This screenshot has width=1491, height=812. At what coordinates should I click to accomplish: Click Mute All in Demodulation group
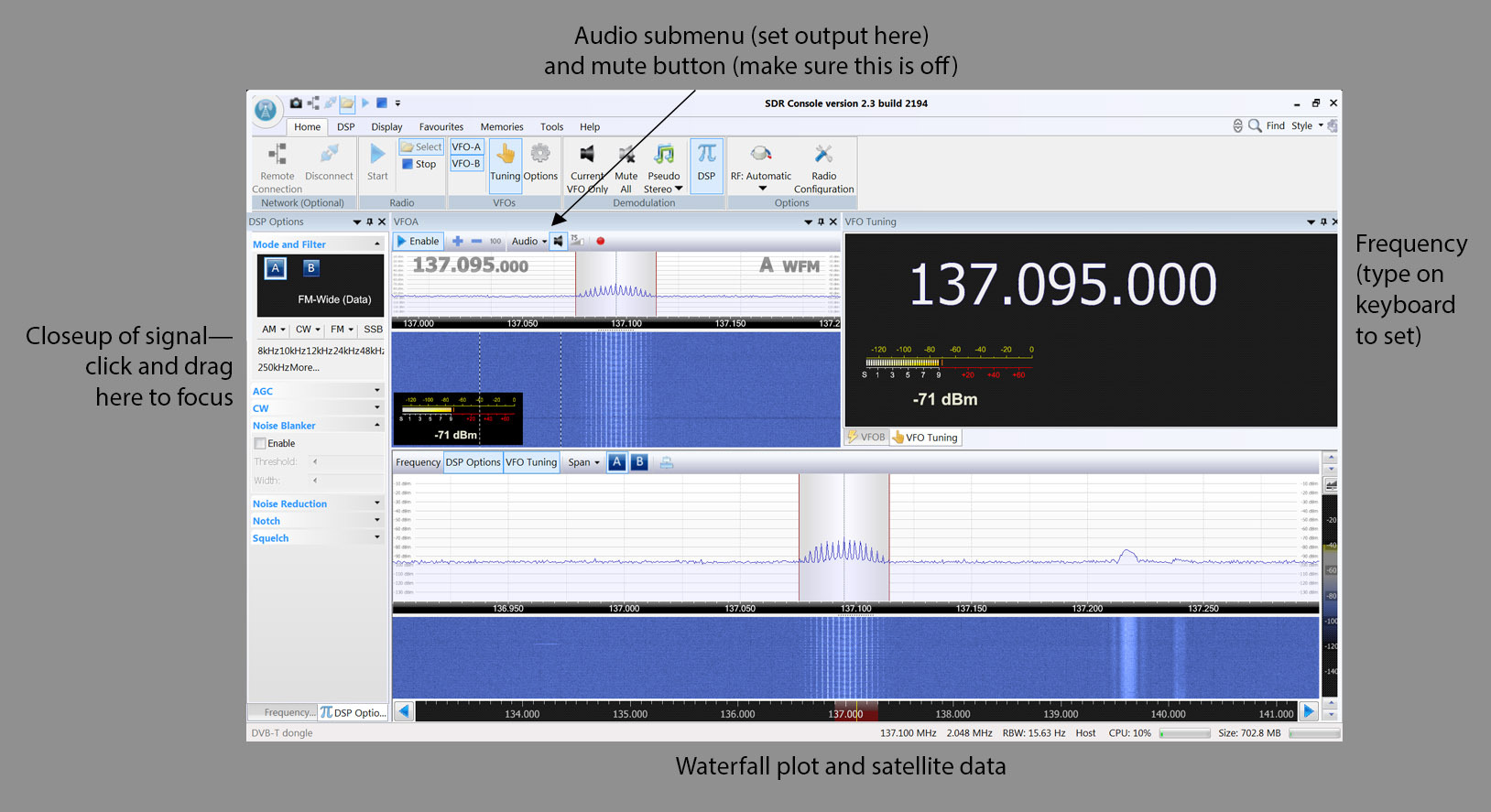click(626, 168)
